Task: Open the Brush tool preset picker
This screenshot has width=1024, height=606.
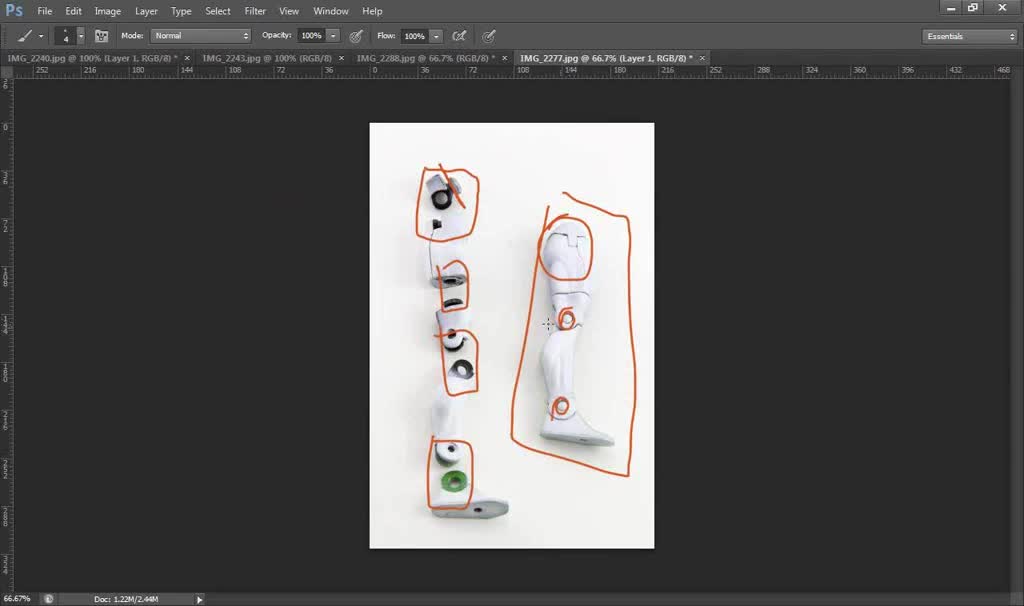Action: (29, 36)
